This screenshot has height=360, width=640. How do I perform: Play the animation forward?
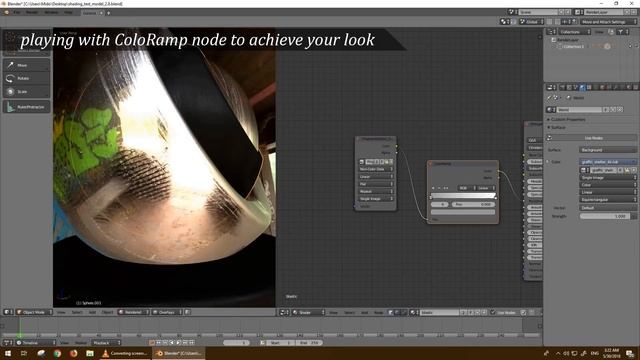pyautogui.click(x=178, y=343)
